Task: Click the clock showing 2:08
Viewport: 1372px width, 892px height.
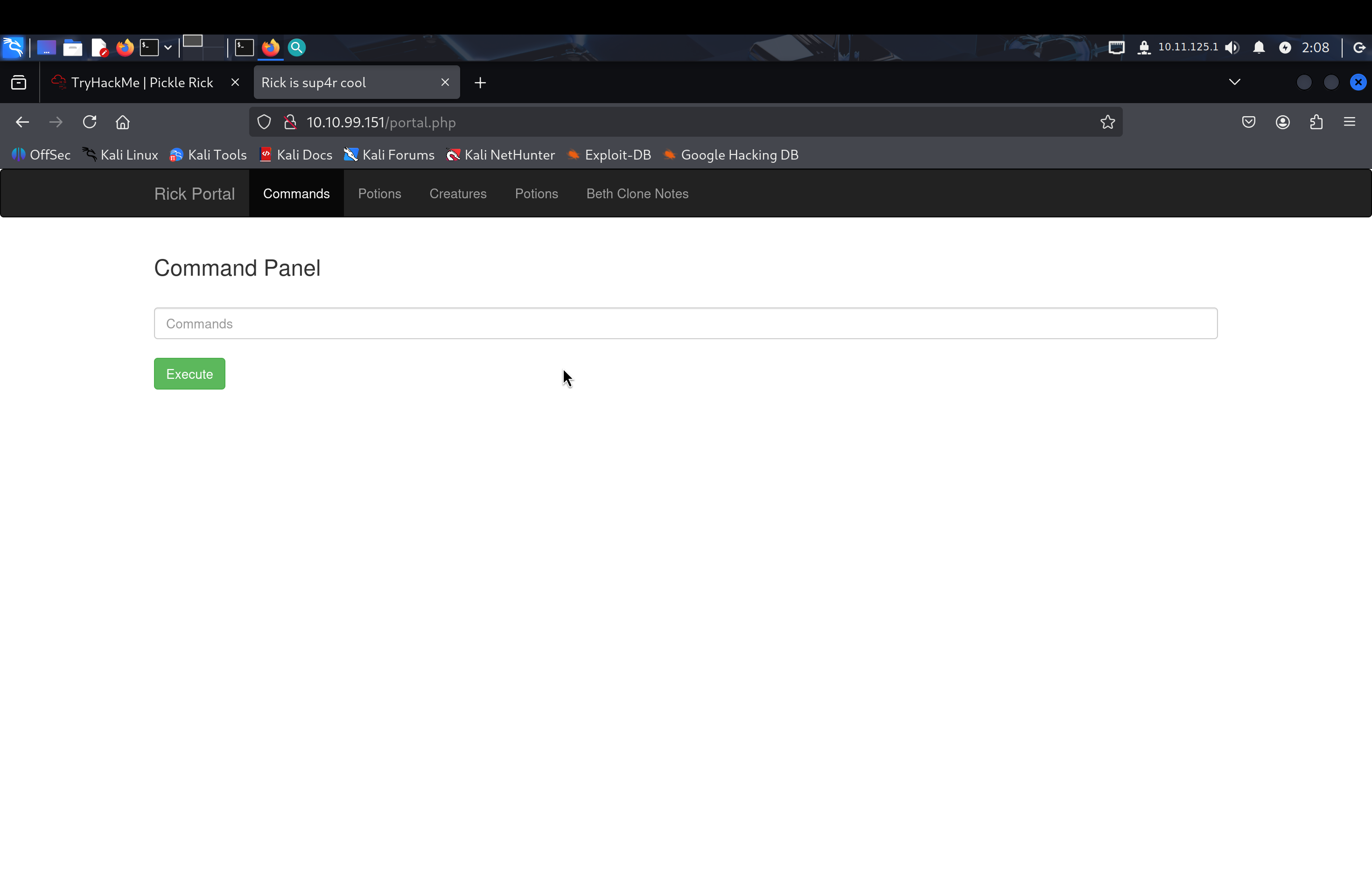Action: [x=1315, y=47]
